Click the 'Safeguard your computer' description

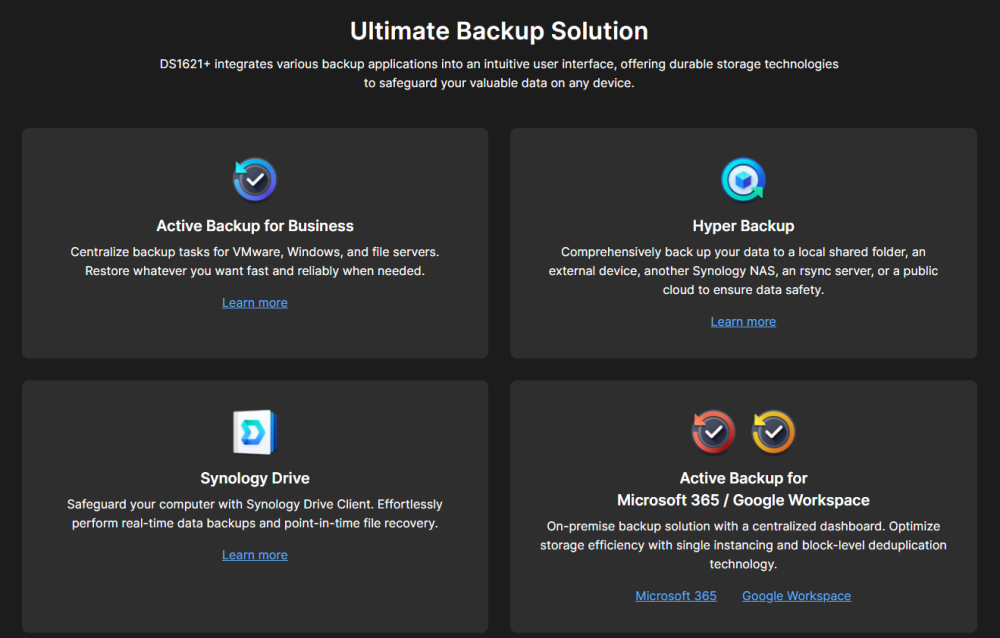coord(254,514)
